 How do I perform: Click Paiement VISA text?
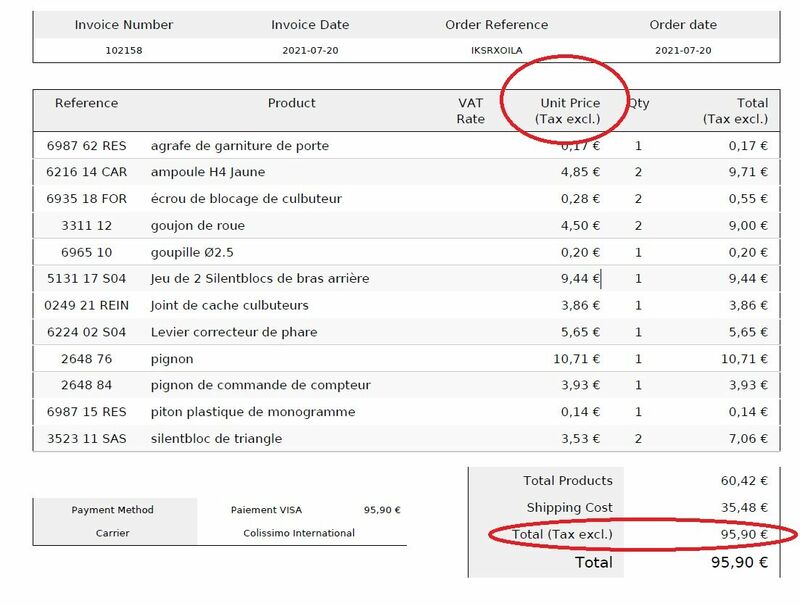coord(266,510)
